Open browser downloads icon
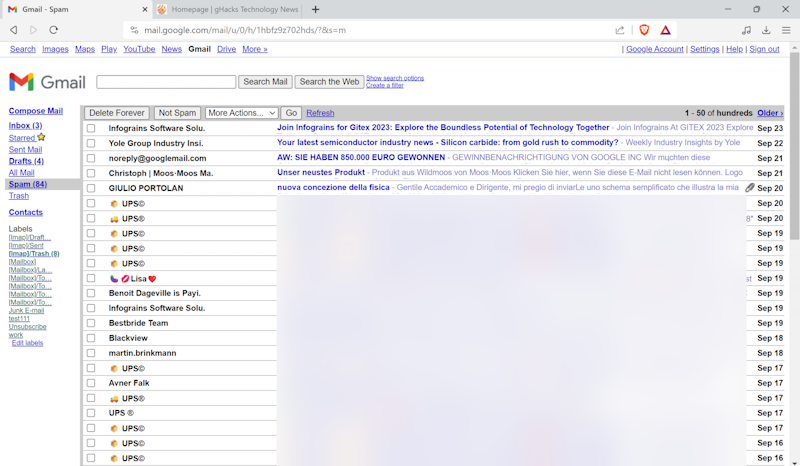This screenshot has width=800, height=466. pyautogui.click(x=766, y=30)
